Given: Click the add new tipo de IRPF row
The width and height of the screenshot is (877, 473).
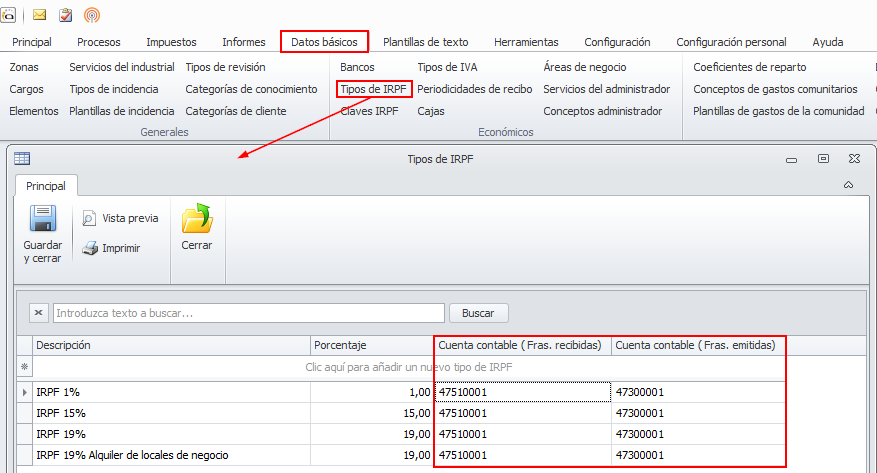Looking at the screenshot, I should tap(409, 367).
